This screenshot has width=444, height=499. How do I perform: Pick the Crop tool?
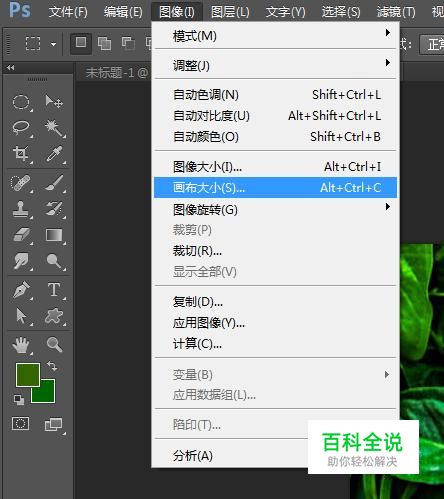click(21, 154)
